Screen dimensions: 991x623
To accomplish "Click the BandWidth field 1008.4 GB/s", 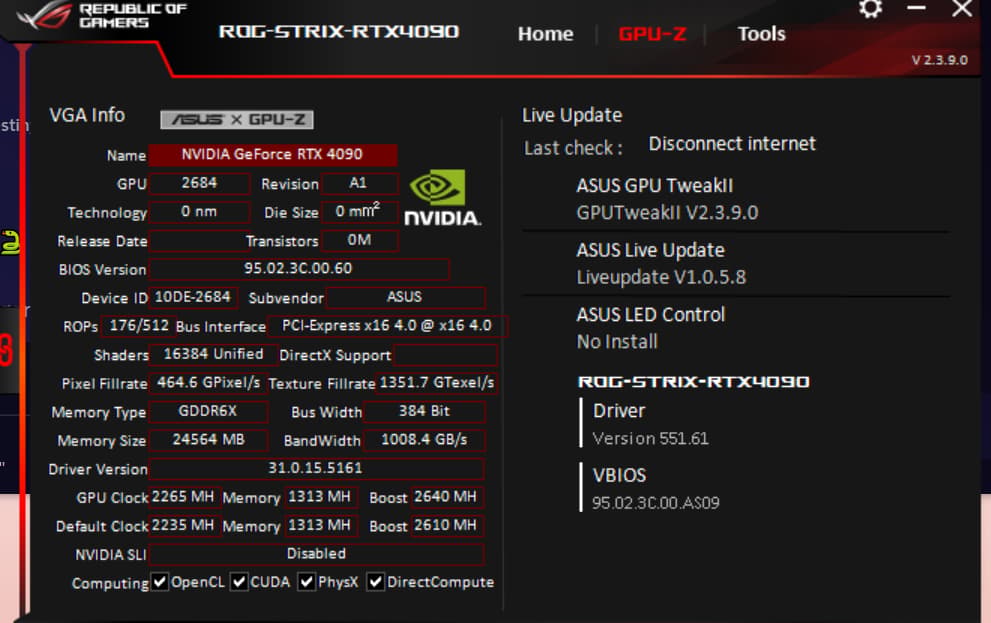I will (423, 440).
